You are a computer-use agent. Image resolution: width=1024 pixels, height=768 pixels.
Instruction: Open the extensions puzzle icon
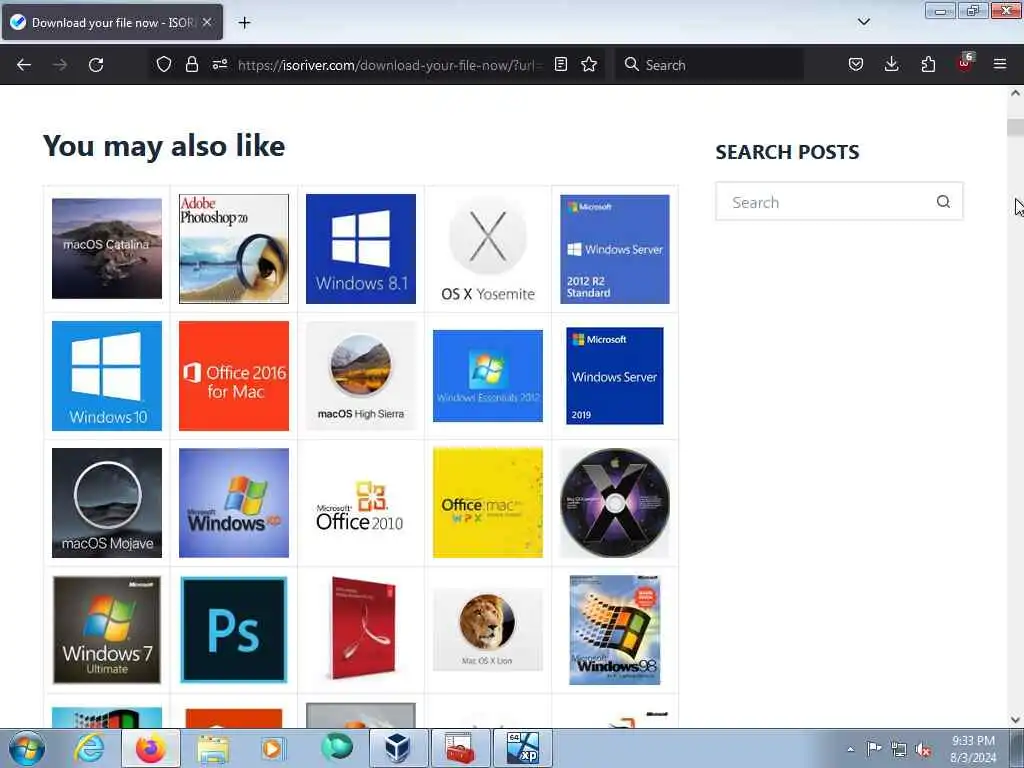[x=928, y=64]
